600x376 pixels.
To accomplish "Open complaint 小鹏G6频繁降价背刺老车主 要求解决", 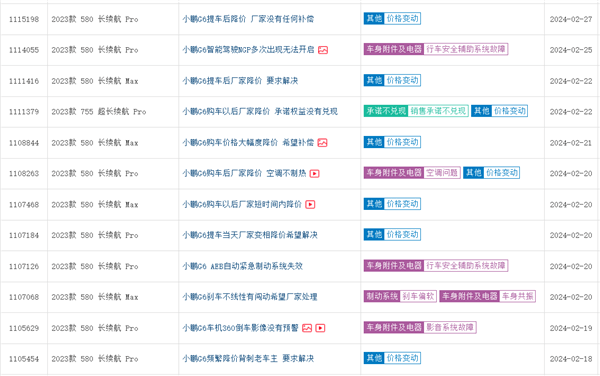I will click(x=248, y=359).
